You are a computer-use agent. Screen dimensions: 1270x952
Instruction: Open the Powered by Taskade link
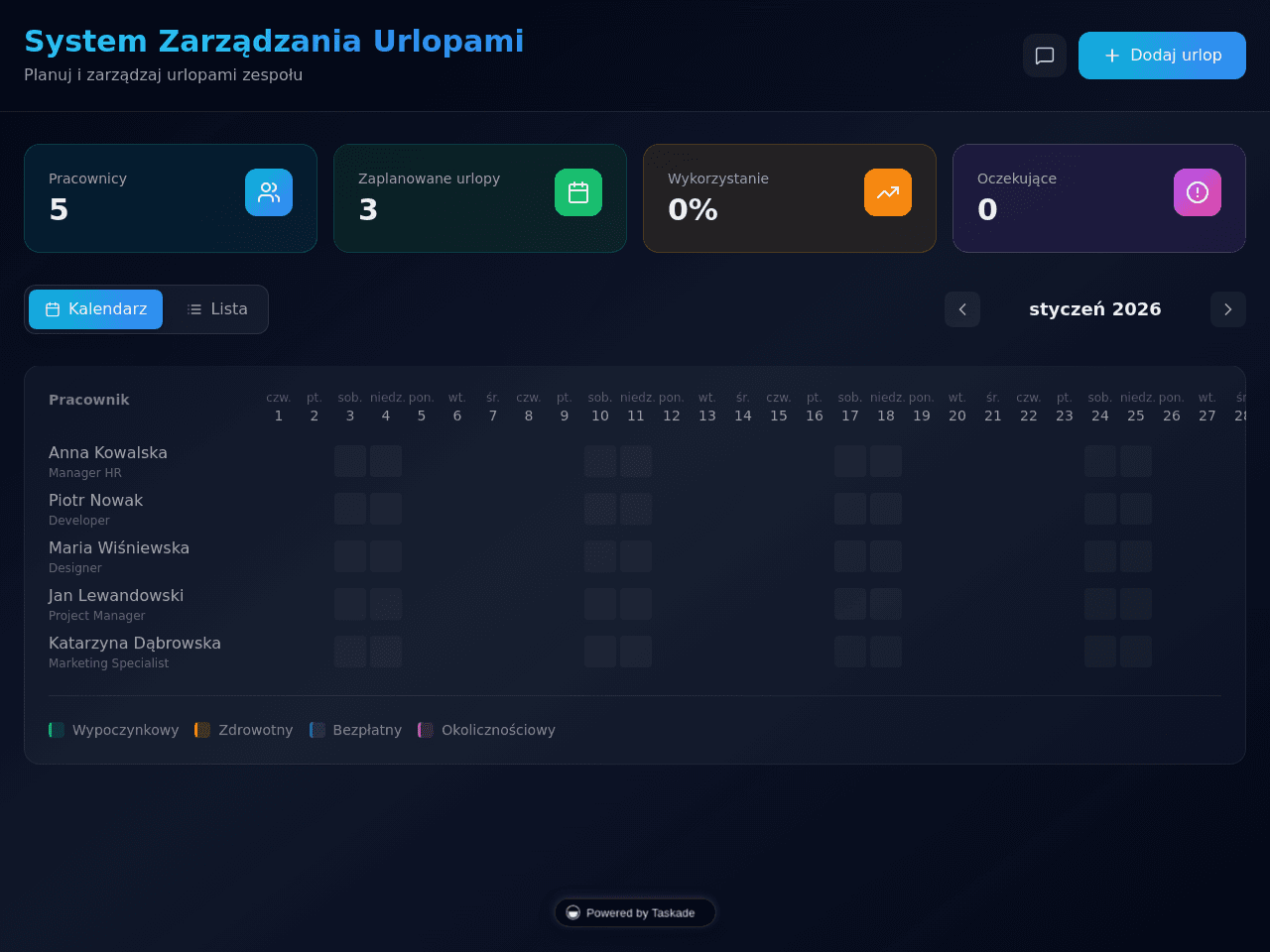tap(635, 912)
